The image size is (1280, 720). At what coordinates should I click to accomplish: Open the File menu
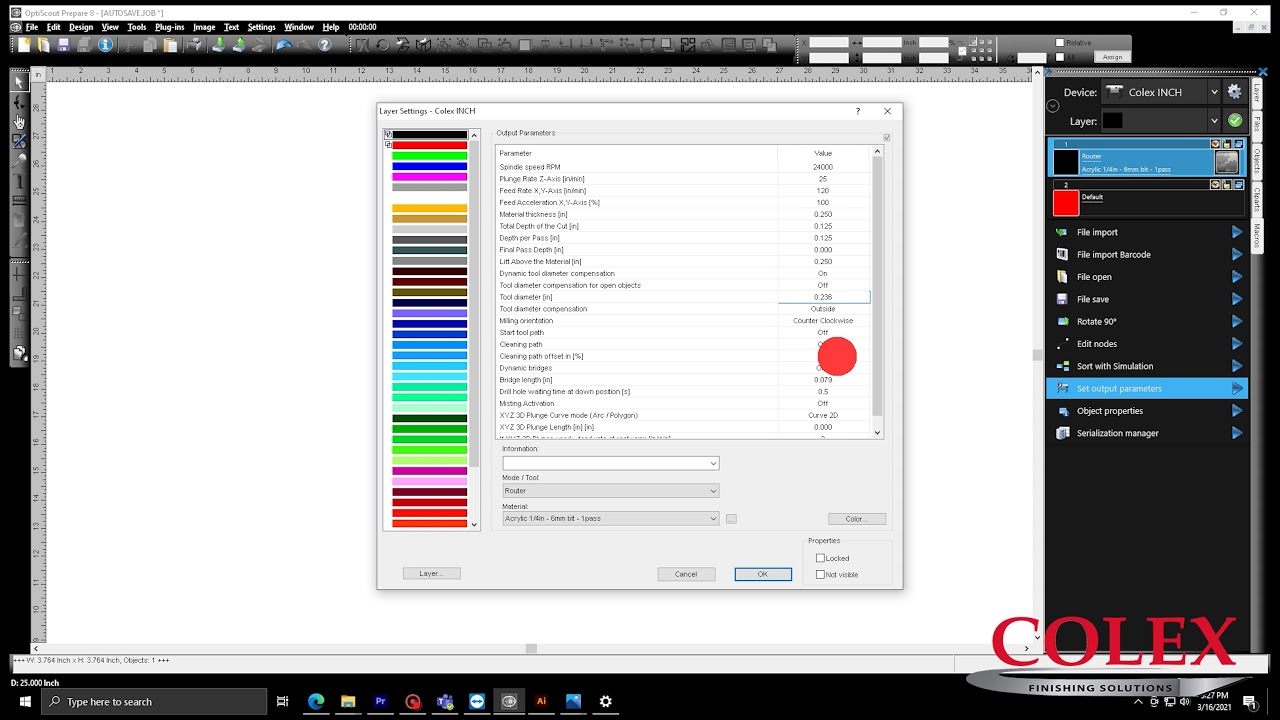32,27
